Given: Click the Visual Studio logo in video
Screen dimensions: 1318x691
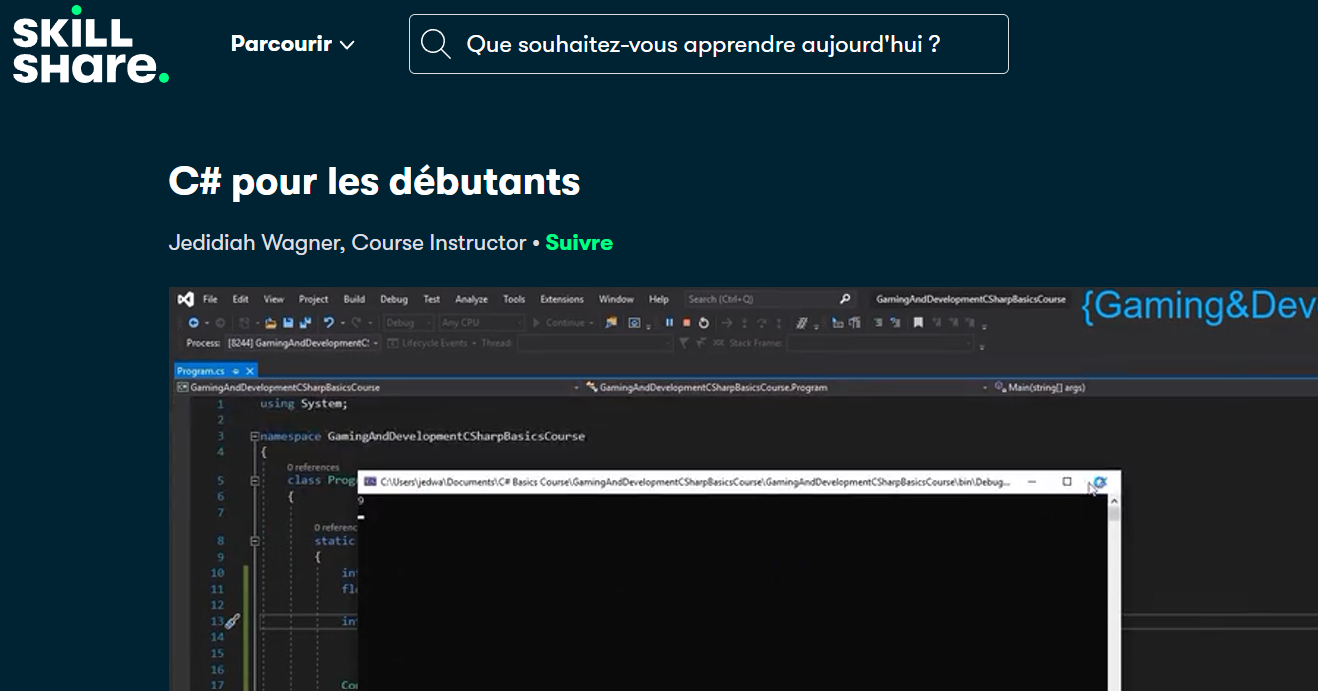Looking at the screenshot, I should (x=185, y=299).
